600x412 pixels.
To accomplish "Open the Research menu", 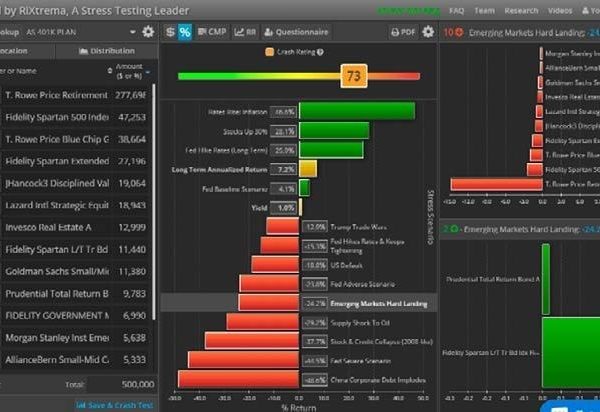I will click(521, 10).
